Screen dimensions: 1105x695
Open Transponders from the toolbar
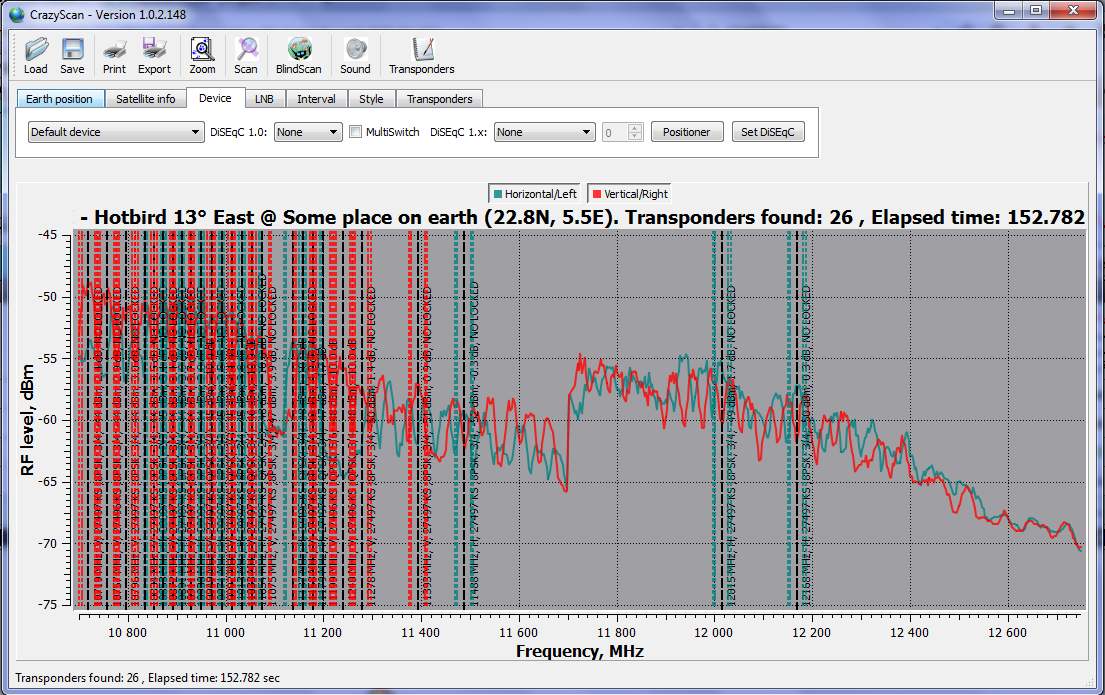(x=422, y=50)
